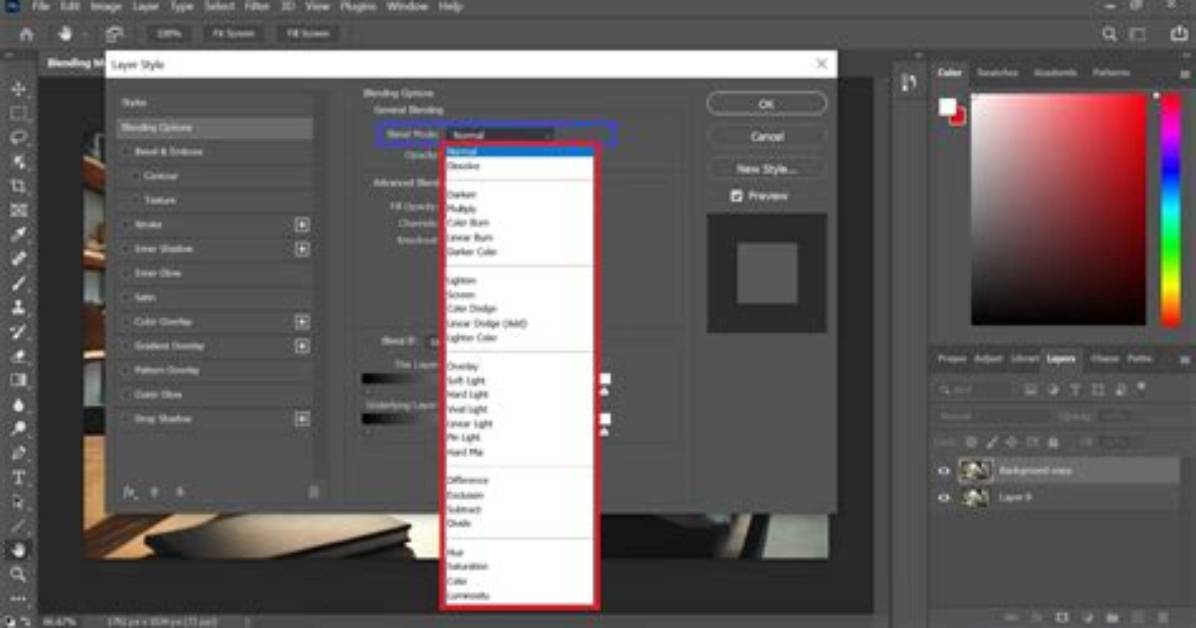Click the 100% zoom button
The image size is (1196, 628).
[169, 34]
